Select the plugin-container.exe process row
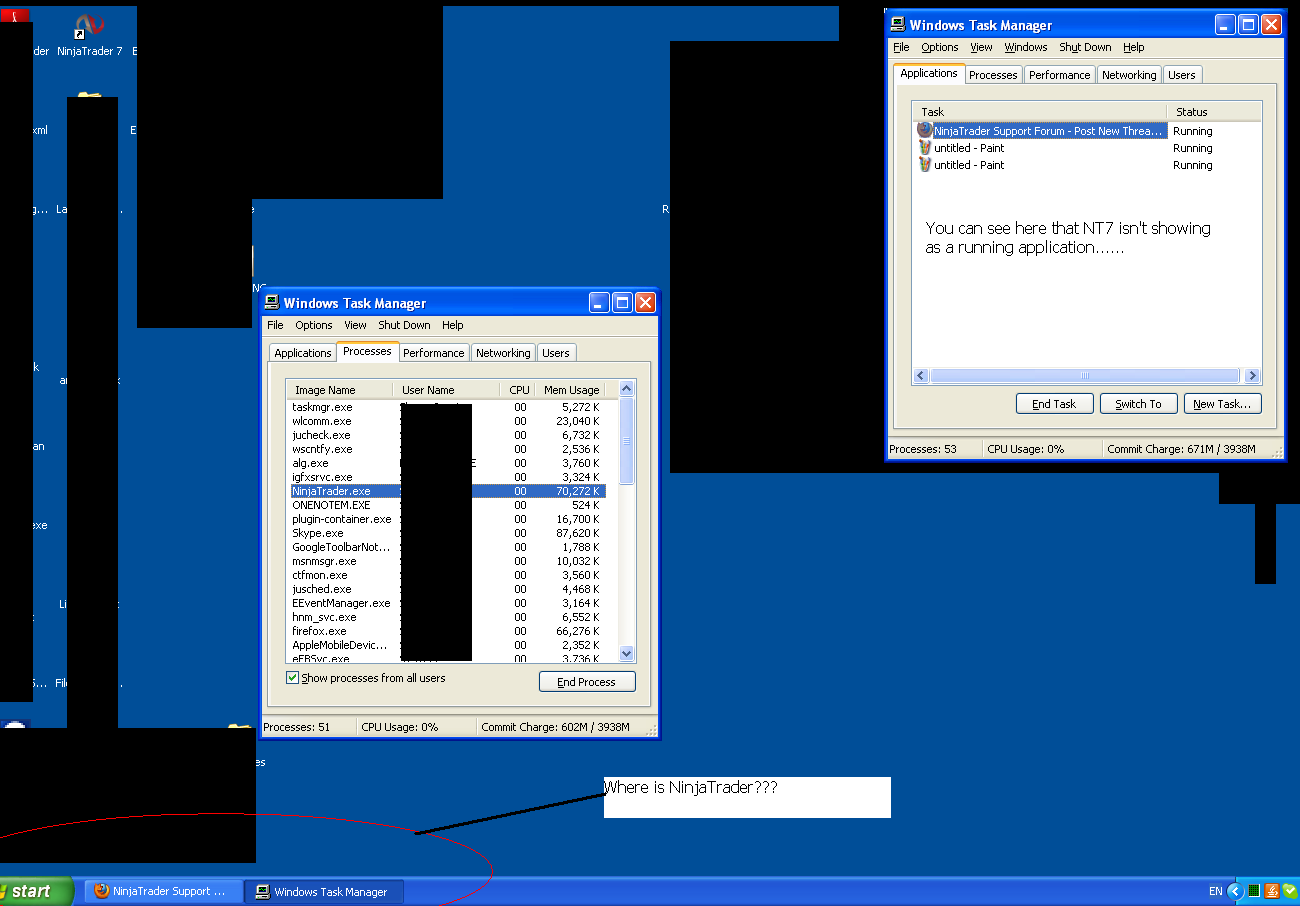Viewport: 1300px width, 906px height. point(447,519)
